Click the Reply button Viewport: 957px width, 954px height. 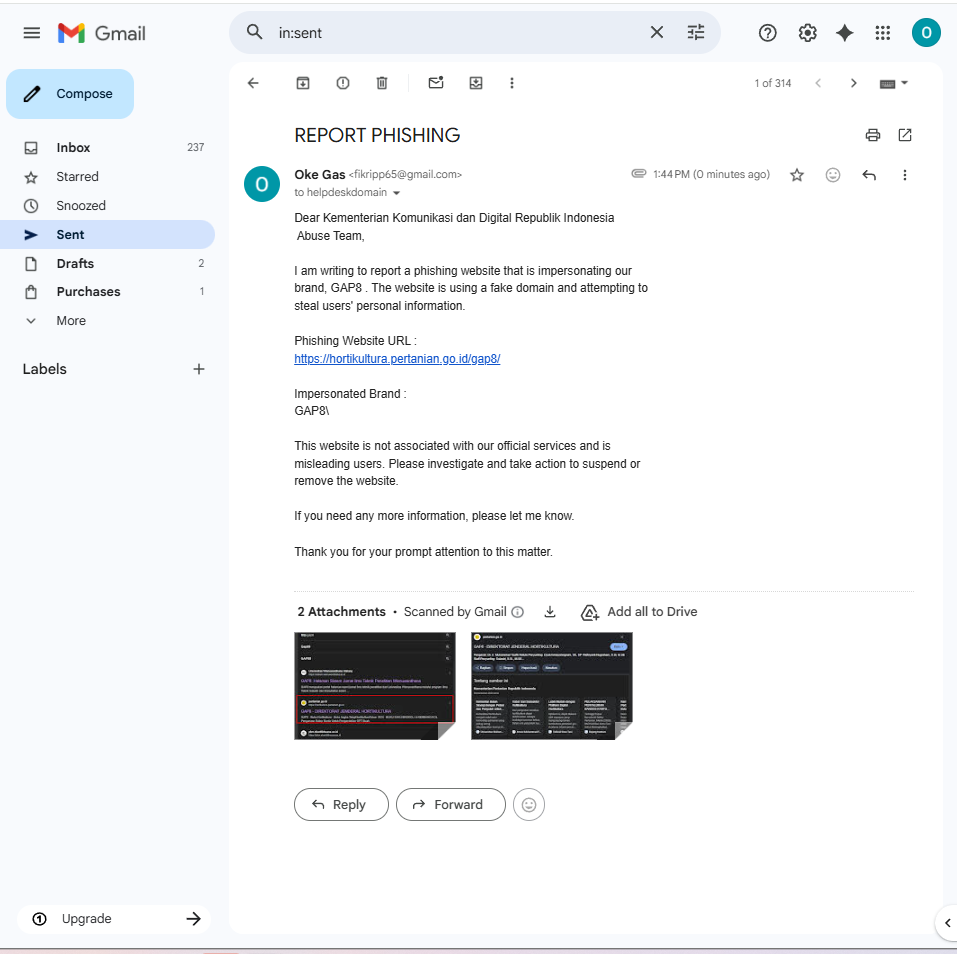341,804
